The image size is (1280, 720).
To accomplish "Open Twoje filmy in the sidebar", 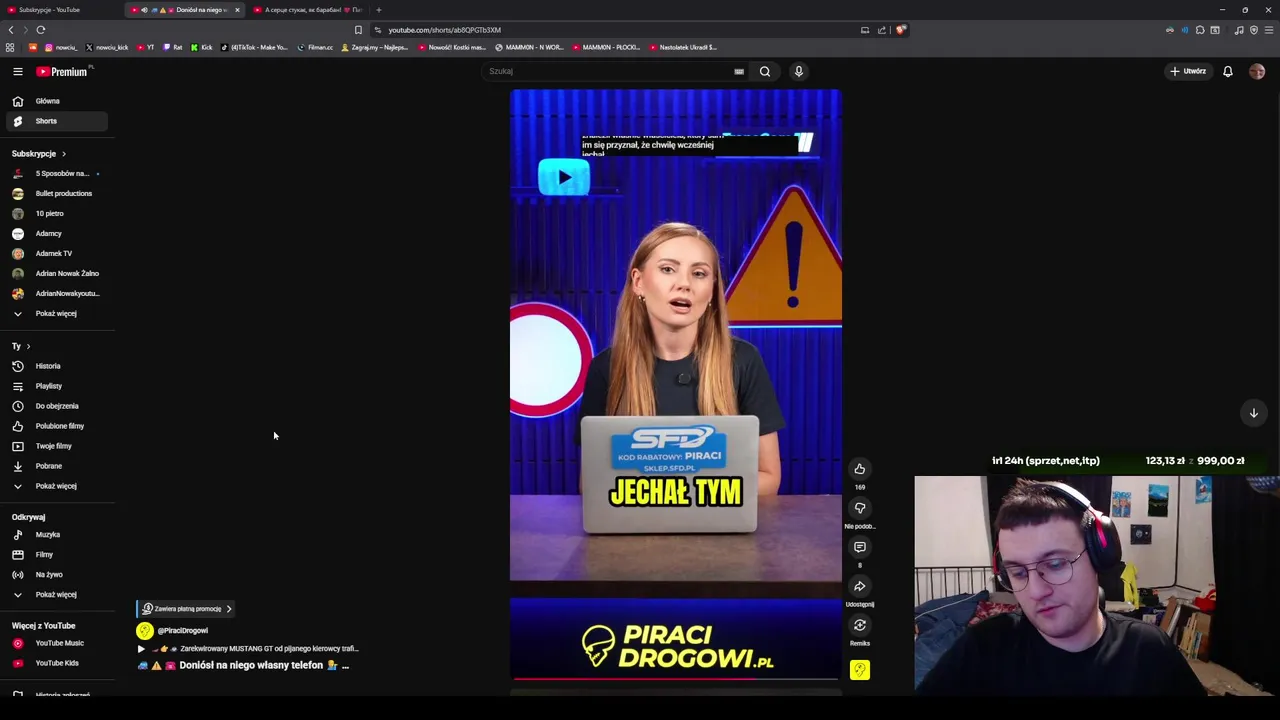I will [55, 446].
